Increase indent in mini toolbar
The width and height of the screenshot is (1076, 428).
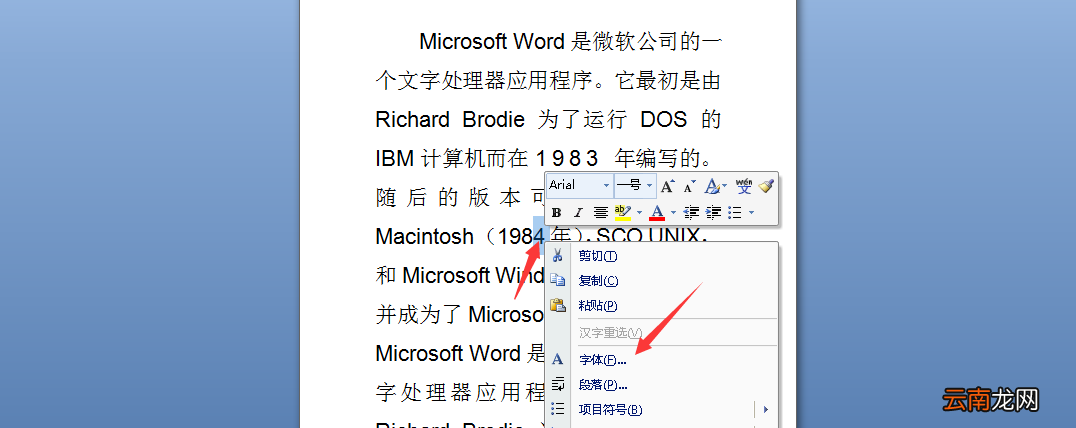coord(714,213)
